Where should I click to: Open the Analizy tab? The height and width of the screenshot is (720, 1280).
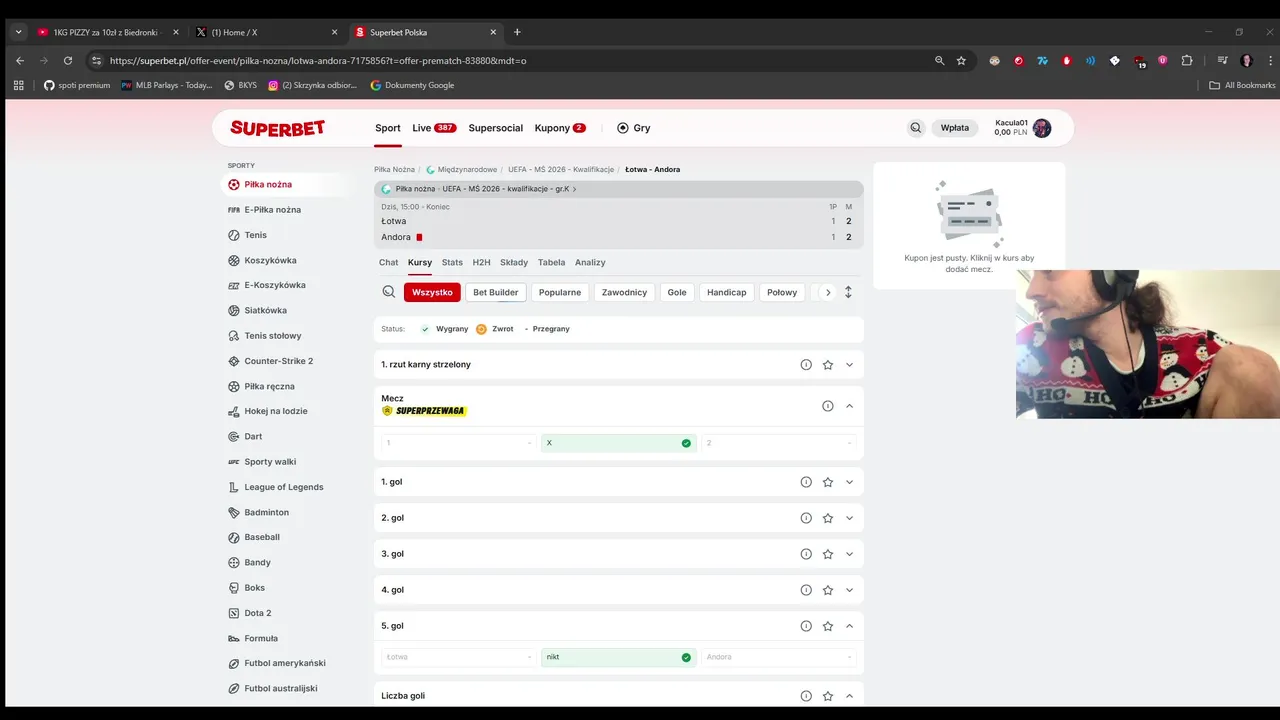590,262
